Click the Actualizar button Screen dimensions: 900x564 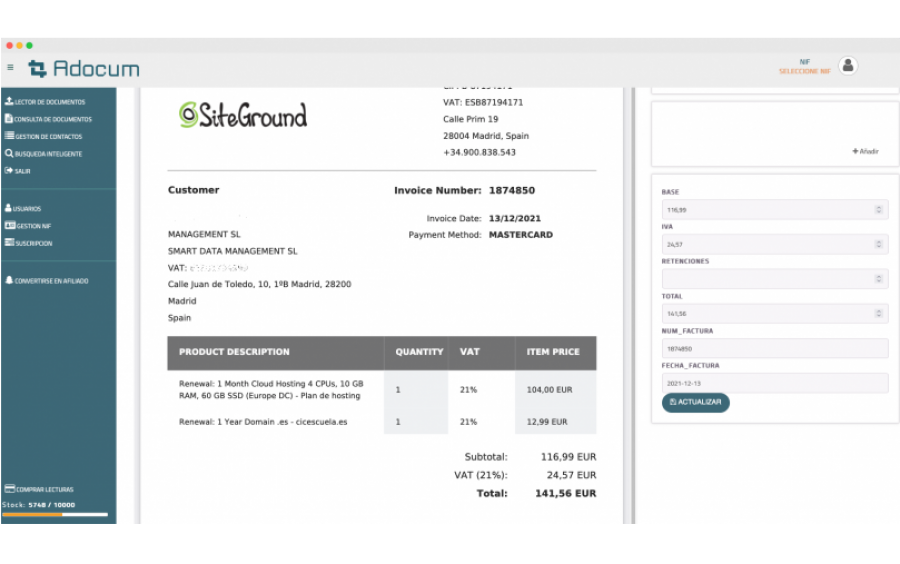point(696,402)
